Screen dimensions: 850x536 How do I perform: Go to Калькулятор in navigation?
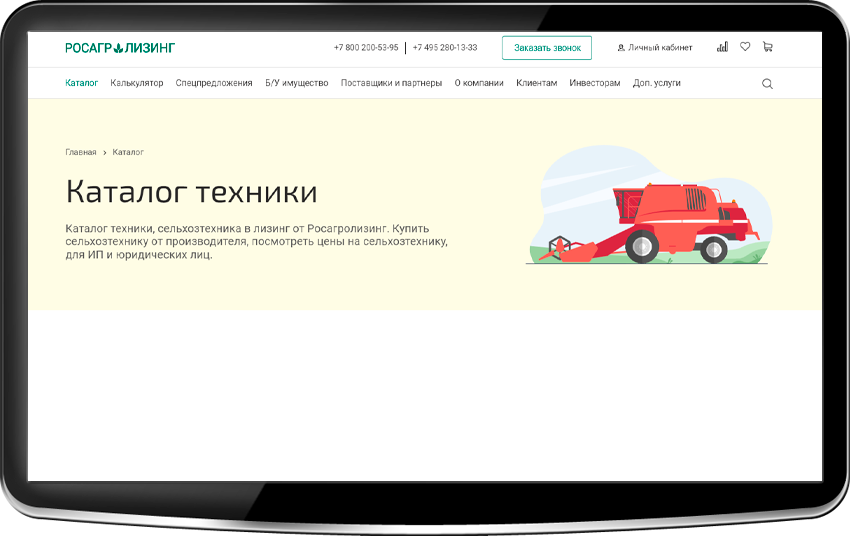[137, 83]
